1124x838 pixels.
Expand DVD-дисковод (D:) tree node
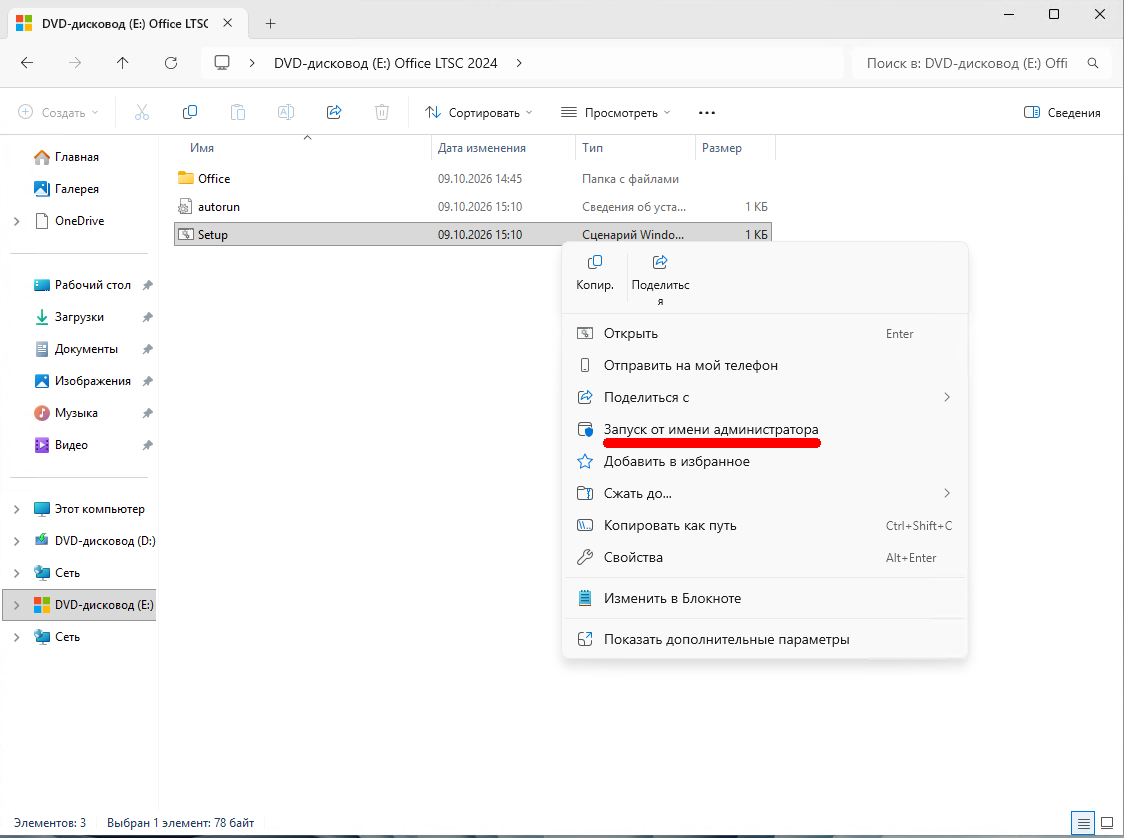[x=16, y=541]
